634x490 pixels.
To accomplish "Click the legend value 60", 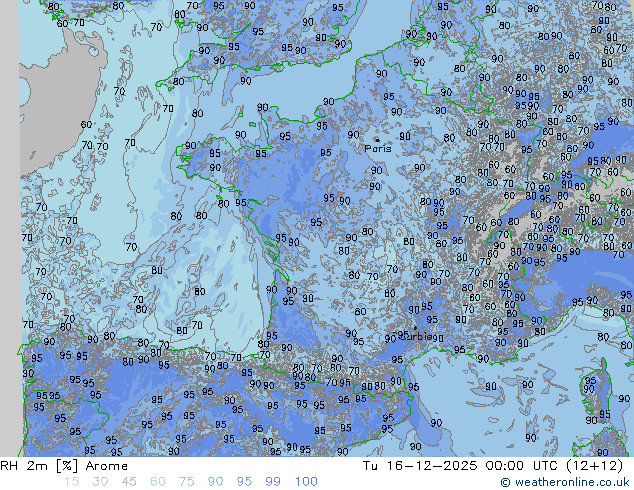I will (x=158, y=482).
